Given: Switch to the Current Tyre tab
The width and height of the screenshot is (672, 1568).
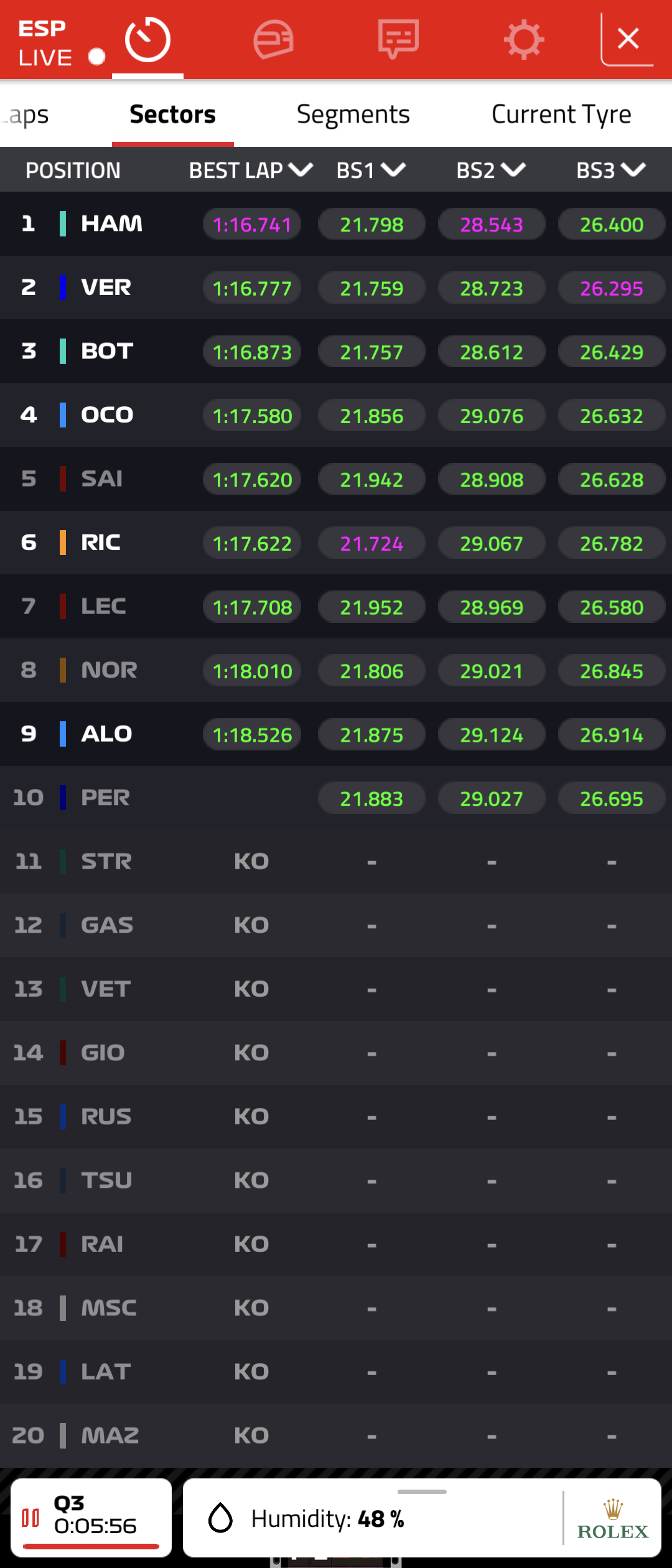Looking at the screenshot, I should (x=561, y=114).
